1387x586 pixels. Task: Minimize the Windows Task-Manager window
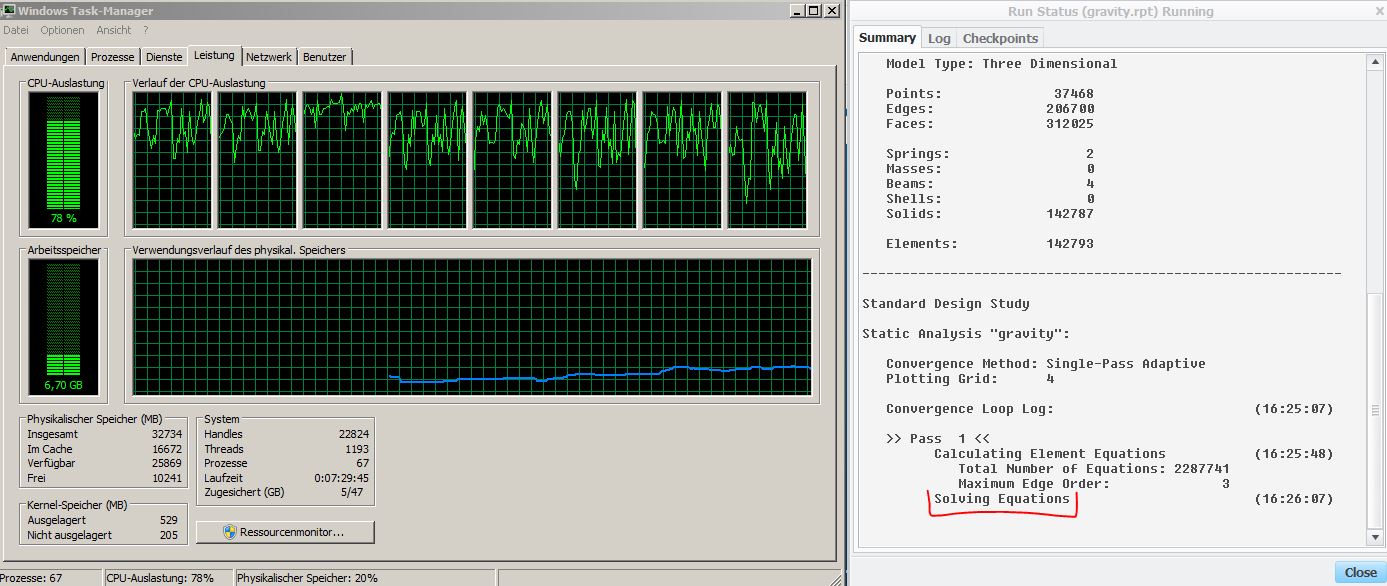pos(795,10)
